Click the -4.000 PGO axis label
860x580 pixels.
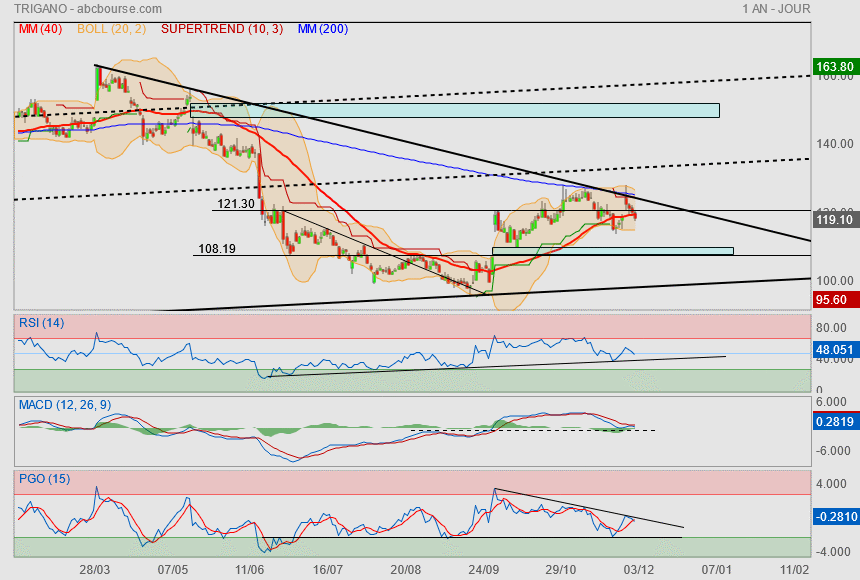click(x=831, y=551)
